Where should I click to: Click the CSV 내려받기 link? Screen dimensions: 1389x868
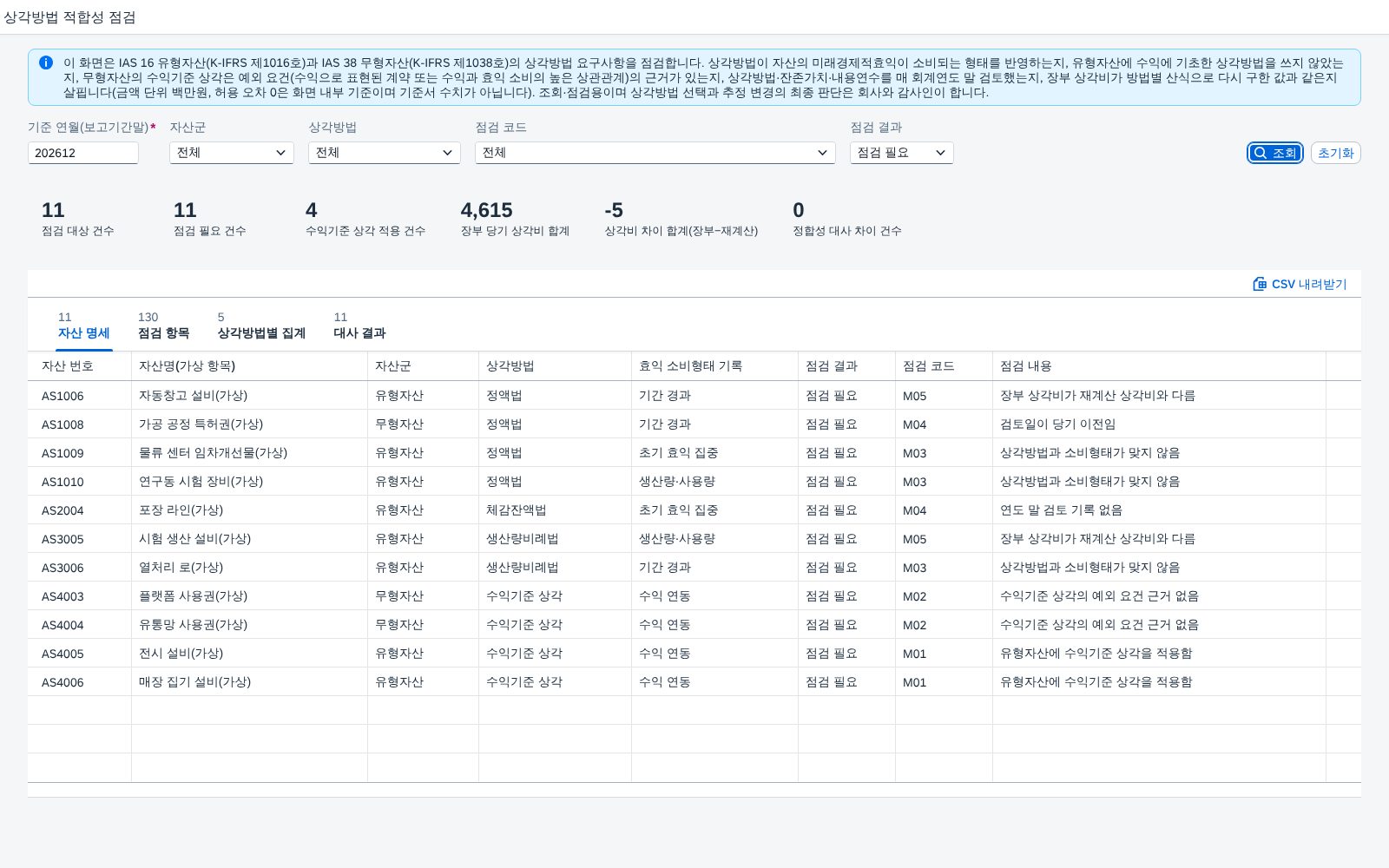point(1300,284)
